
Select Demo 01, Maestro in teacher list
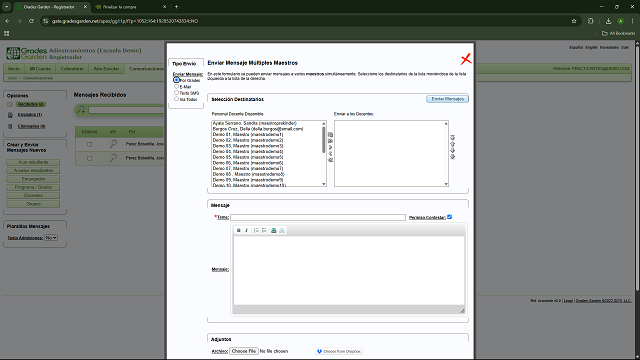(248, 135)
